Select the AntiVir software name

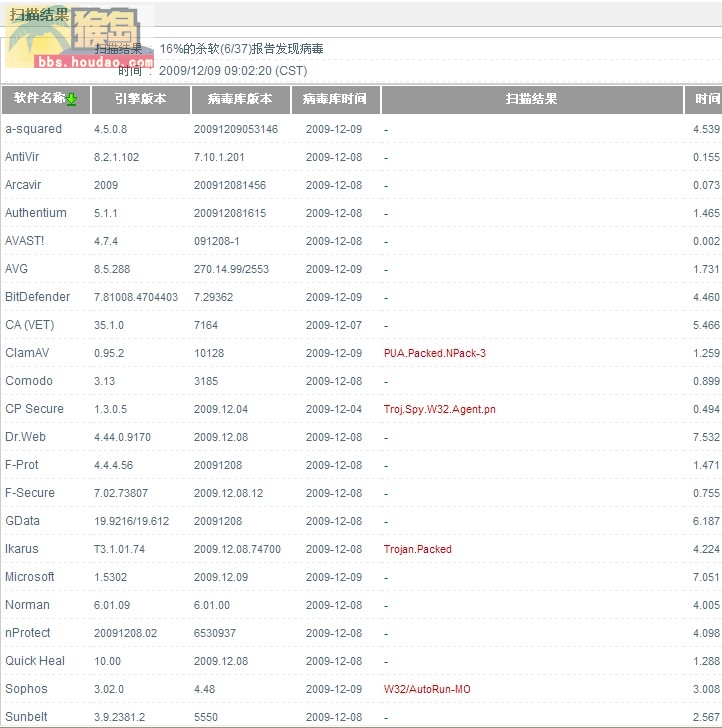(x=22, y=157)
